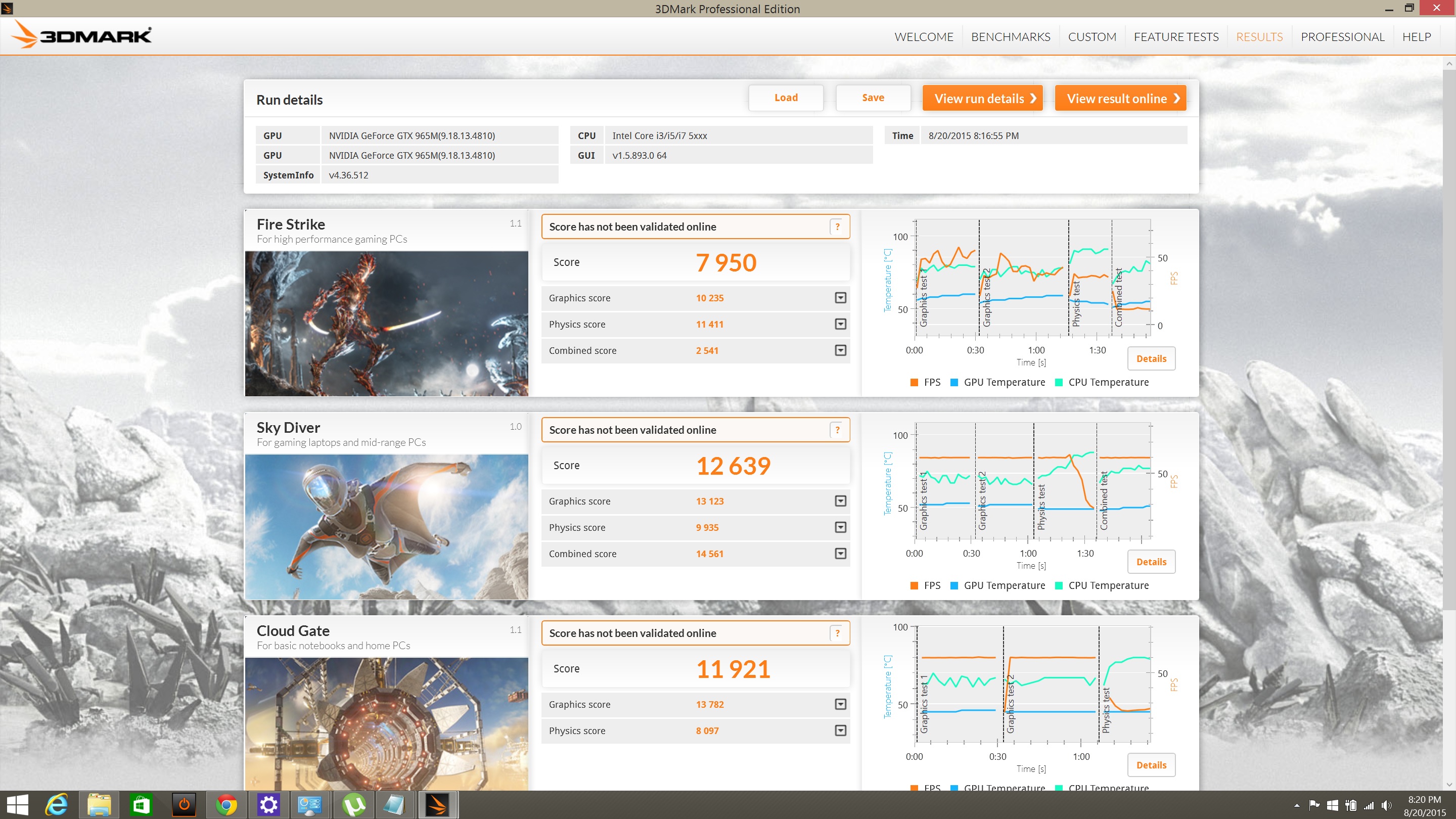
Task: Switch to the Custom tab
Action: 1092,37
